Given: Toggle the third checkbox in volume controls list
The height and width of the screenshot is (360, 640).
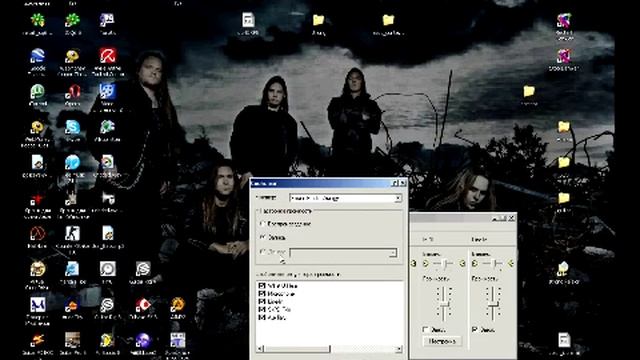Looking at the screenshot, I should click(262, 301).
